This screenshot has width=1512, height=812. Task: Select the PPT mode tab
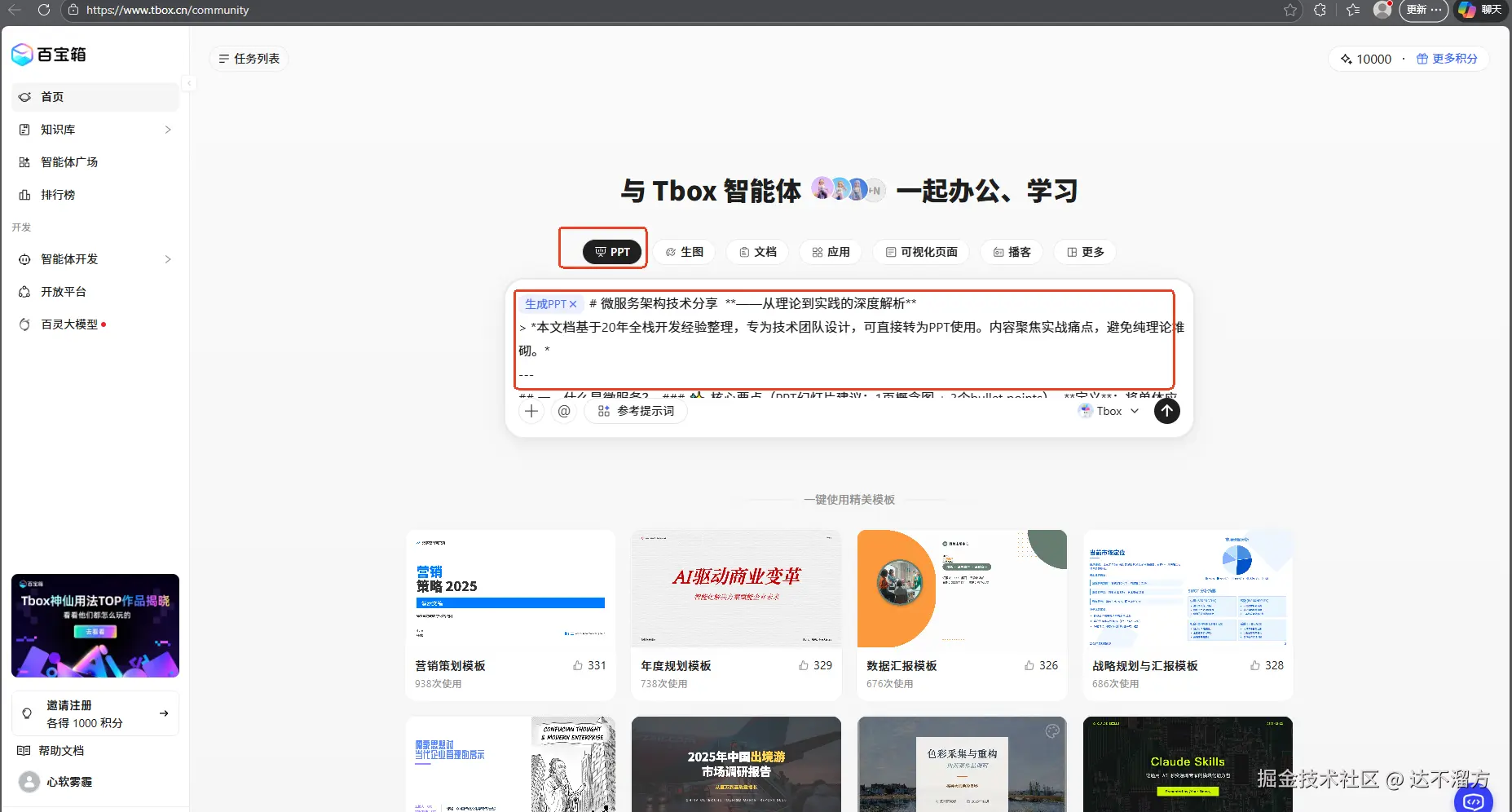[x=612, y=252]
